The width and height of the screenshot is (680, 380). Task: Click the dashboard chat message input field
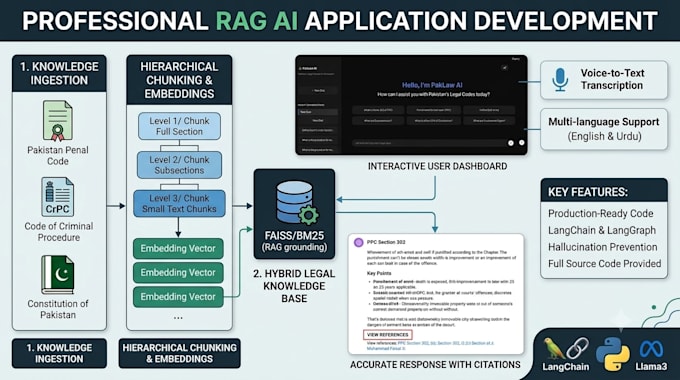click(x=429, y=143)
